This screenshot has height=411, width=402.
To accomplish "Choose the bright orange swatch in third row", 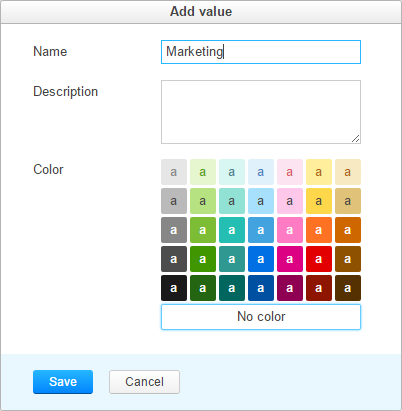I will coord(319,230).
